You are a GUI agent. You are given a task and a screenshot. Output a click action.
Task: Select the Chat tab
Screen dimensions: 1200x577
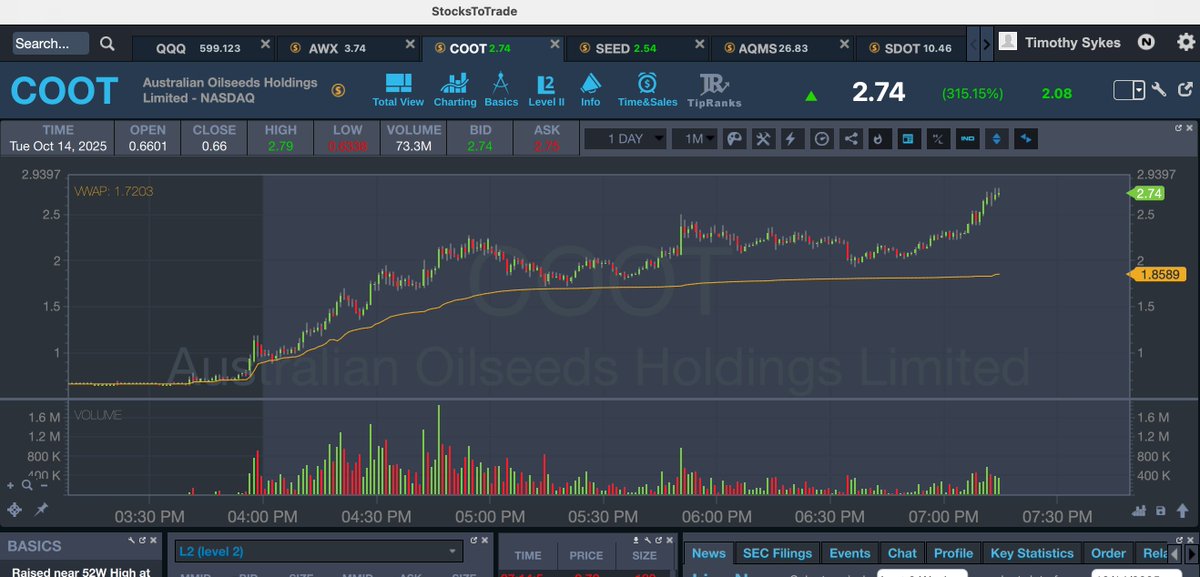click(902, 553)
